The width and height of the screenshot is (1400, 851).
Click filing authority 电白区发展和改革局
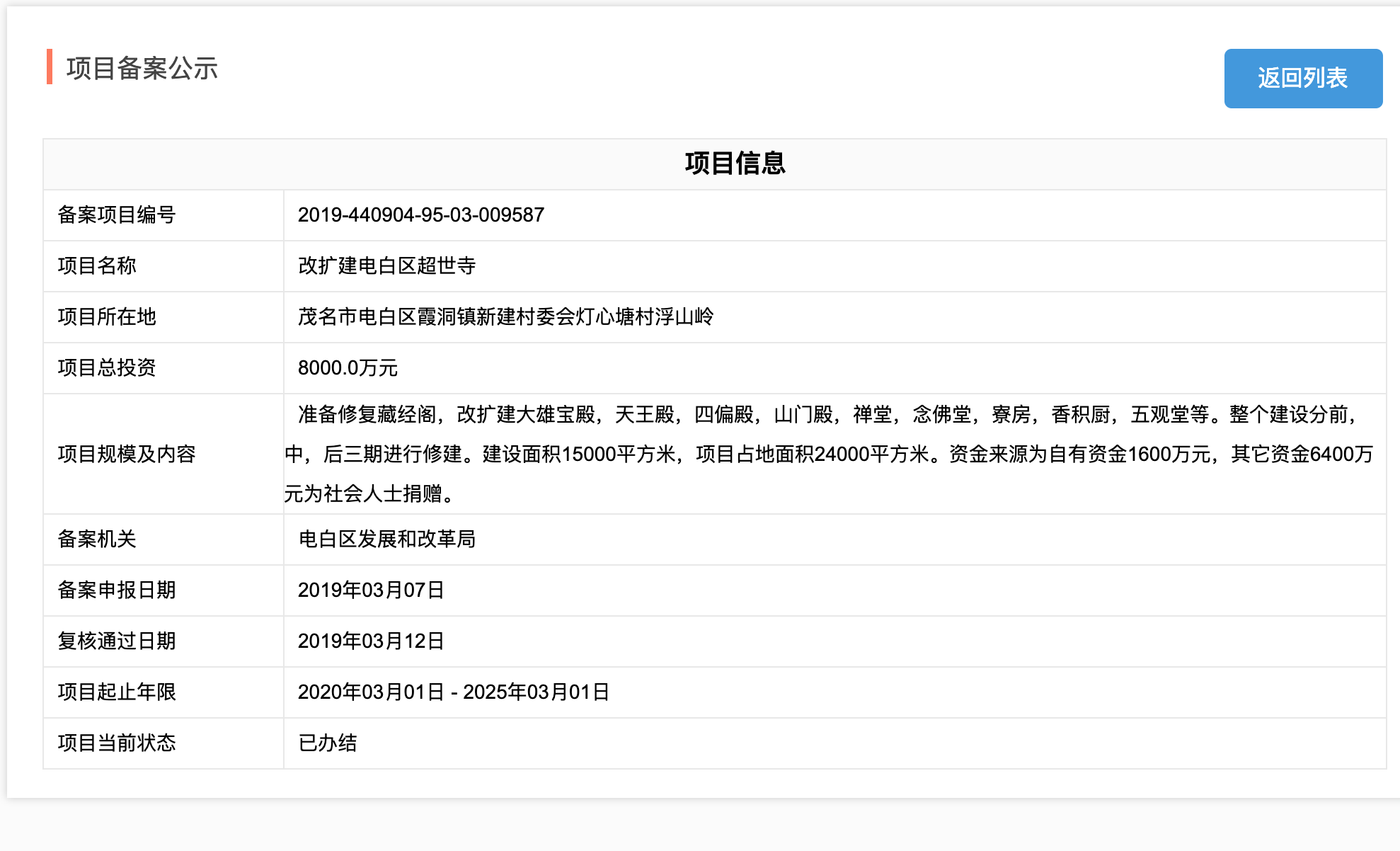(386, 539)
